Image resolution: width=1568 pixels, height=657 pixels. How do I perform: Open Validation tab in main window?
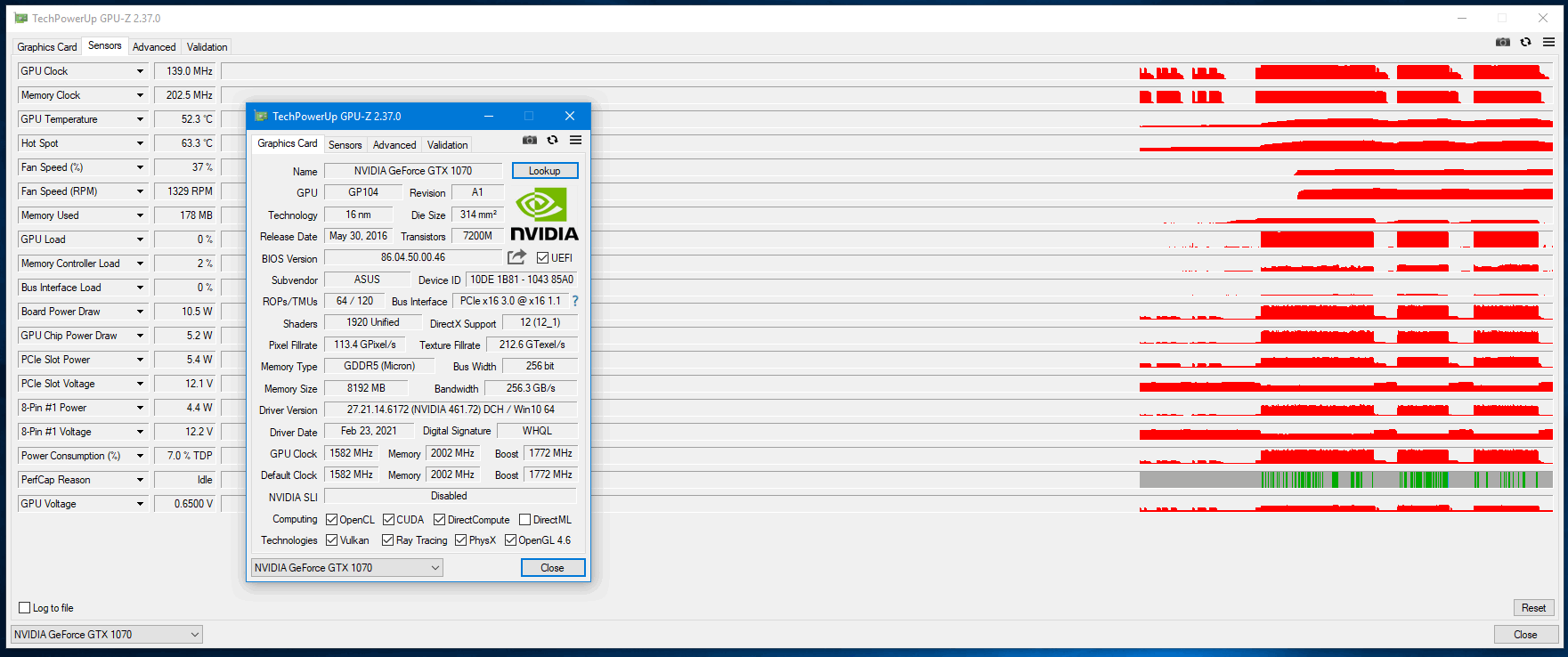(207, 47)
